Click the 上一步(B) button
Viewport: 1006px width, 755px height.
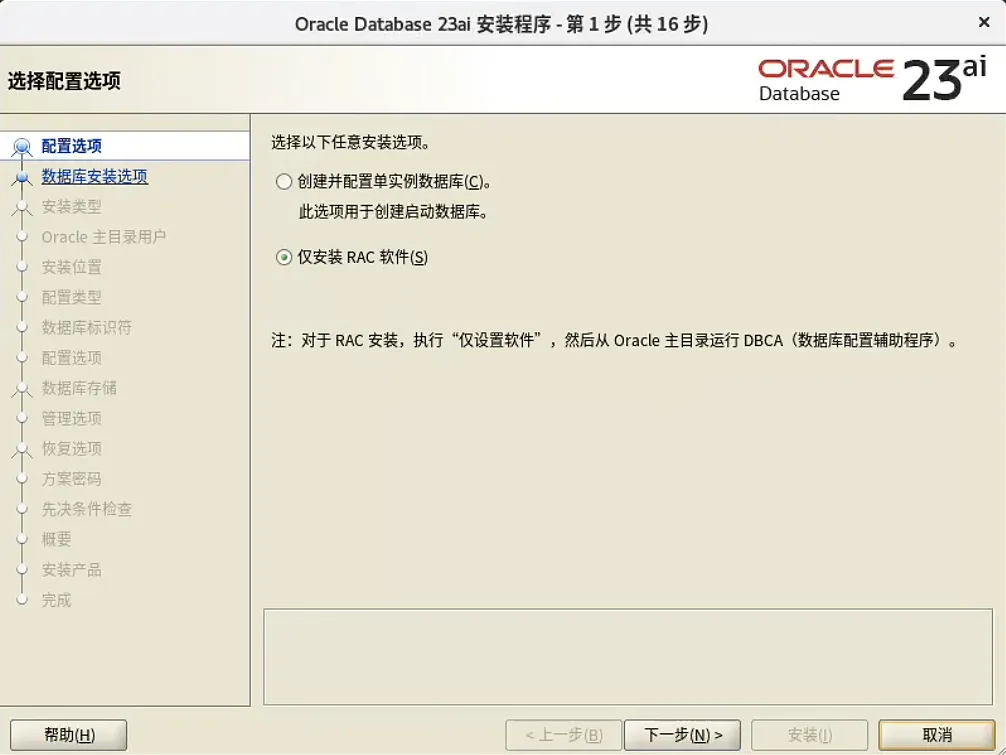tap(563, 734)
